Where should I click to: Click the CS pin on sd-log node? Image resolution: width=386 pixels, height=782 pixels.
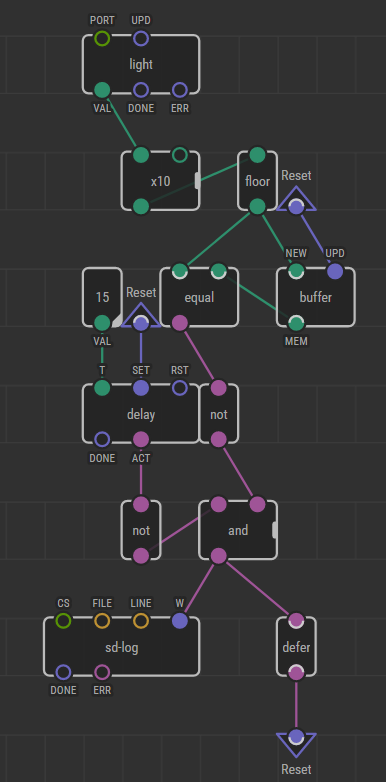click(x=63, y=621)
